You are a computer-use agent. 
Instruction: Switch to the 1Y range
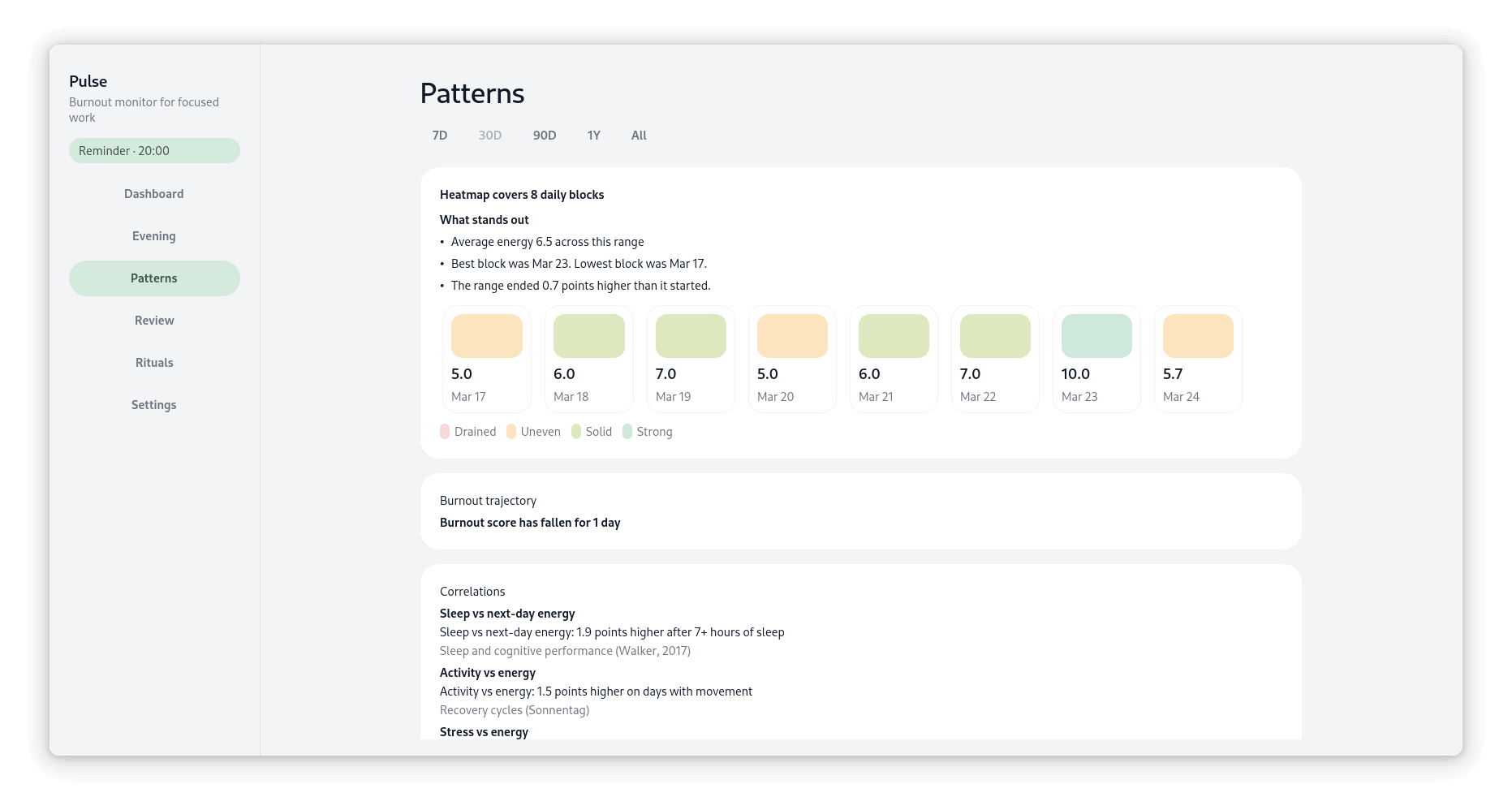point(593,136)
